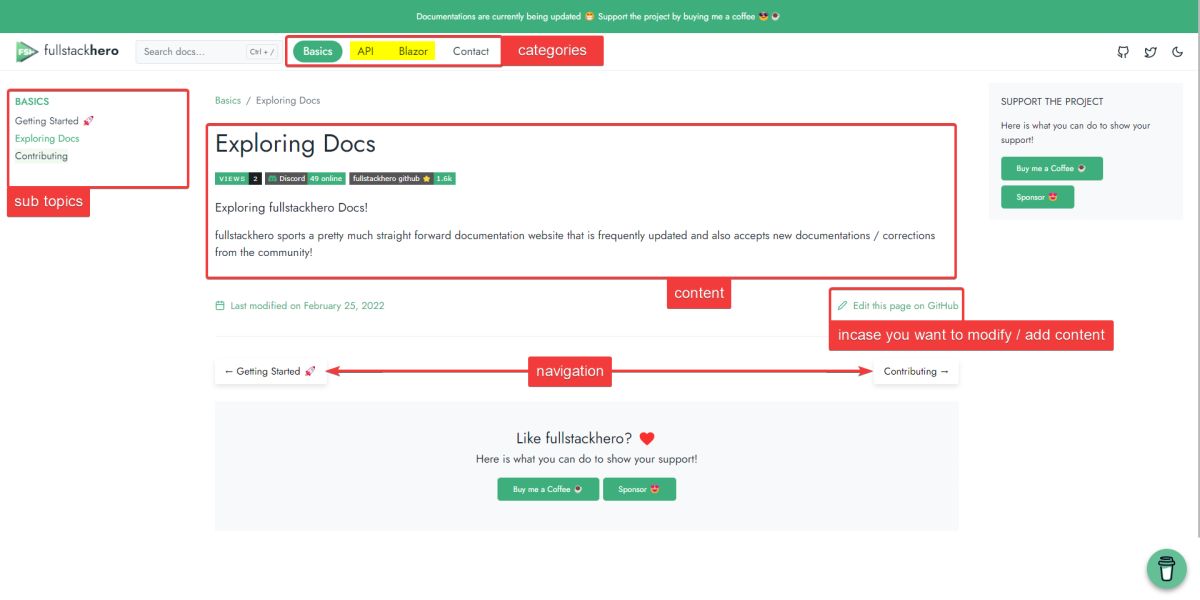The width and height of the screenshot is (1200, 600).
Task: Click the SUPPORT THE PROJECT heading
Action: coord(1052,102)
